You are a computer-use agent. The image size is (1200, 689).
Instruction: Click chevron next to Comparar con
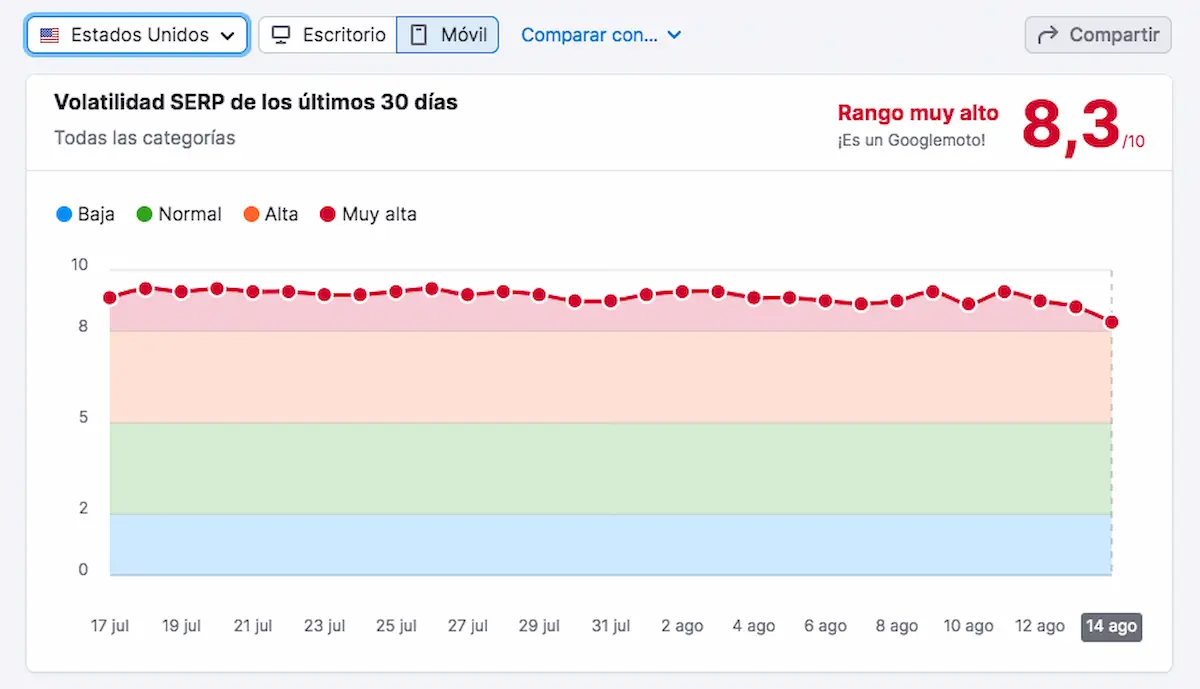[x=674, y=35]
